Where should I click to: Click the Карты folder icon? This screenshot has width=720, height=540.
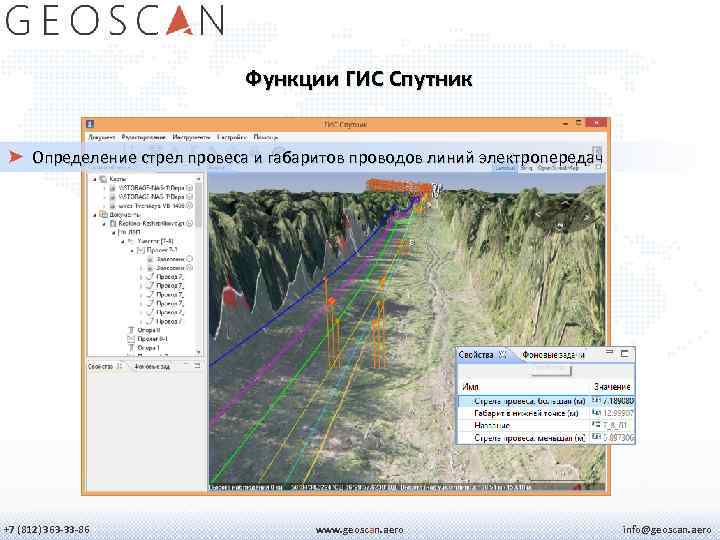[x=103, y=179]
